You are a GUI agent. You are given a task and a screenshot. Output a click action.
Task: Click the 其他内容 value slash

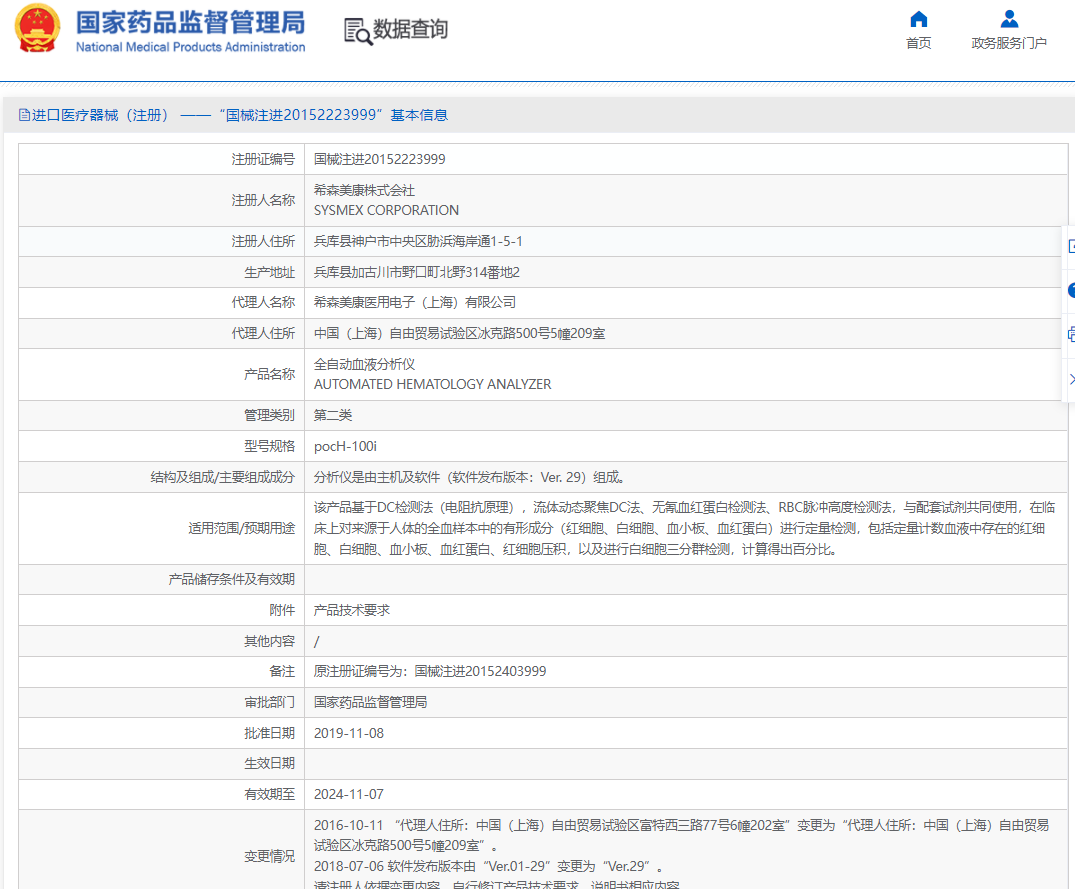pyautogui.click(x=316, y=642)
